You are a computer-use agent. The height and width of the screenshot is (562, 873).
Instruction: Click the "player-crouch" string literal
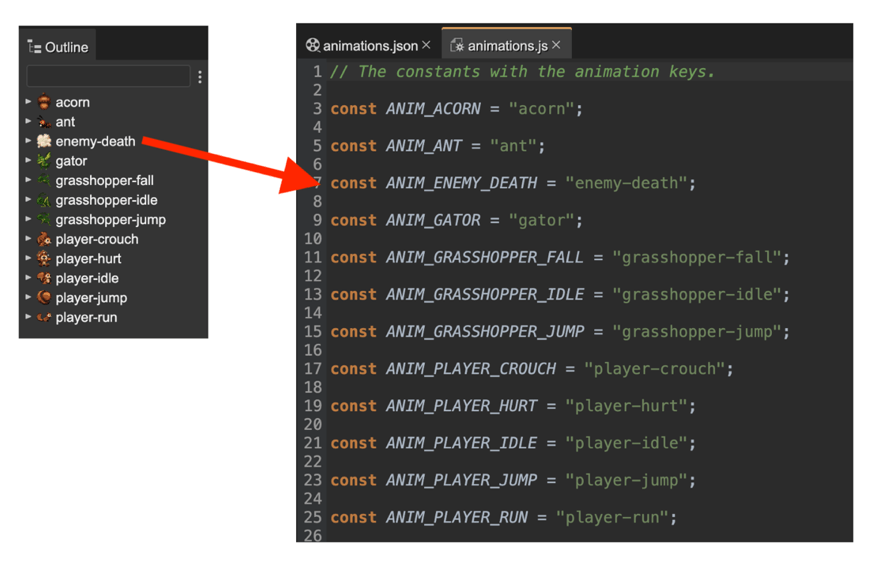point(654,369)
